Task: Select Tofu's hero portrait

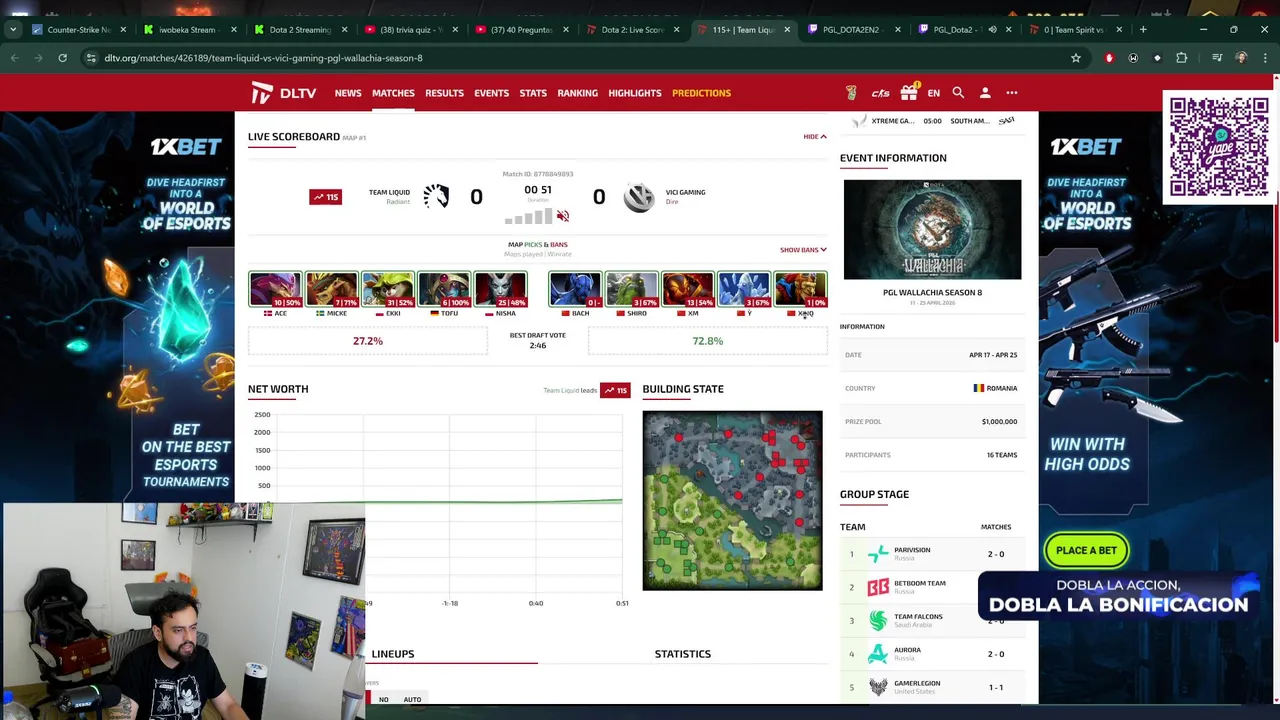Action: [x=444, y=290]
